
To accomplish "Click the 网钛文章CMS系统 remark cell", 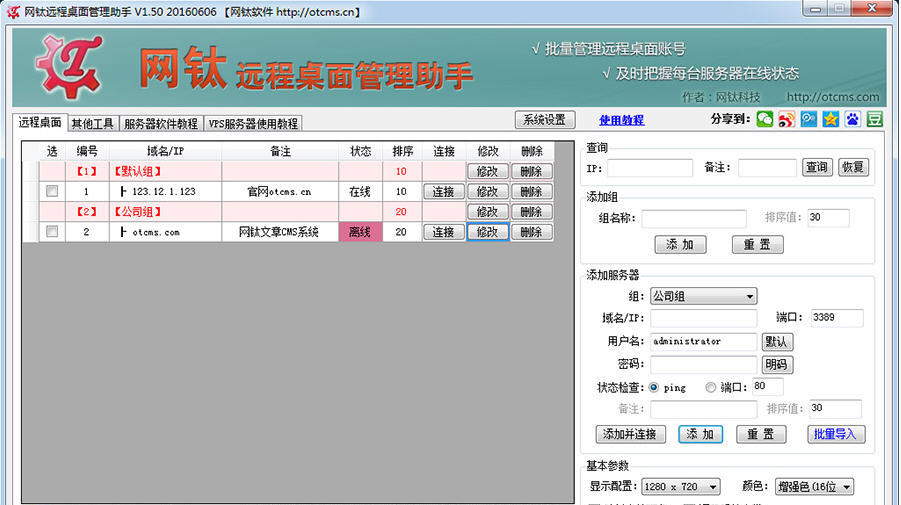I will [280, 232].
